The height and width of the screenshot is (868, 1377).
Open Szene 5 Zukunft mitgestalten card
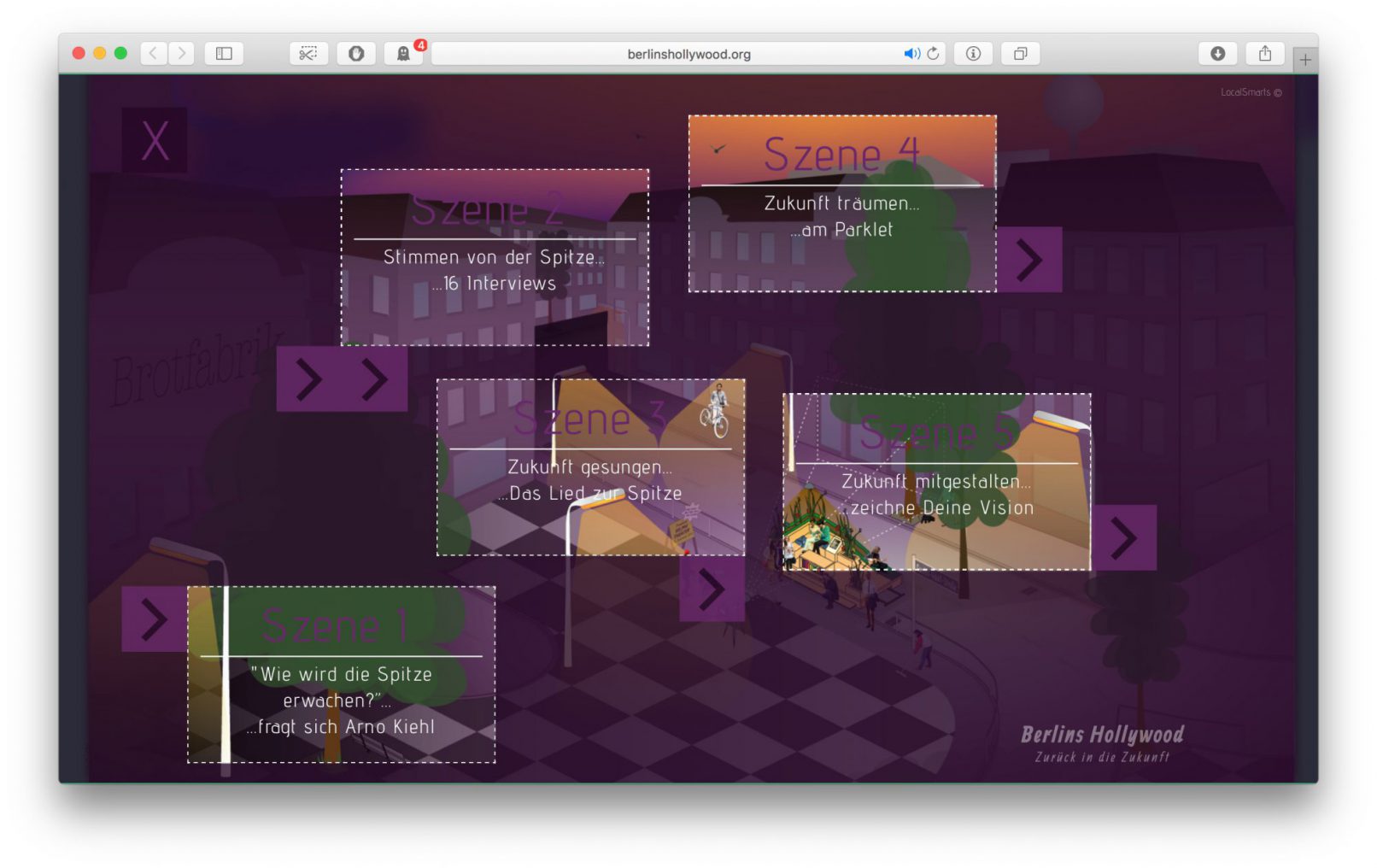pos(936,483)
